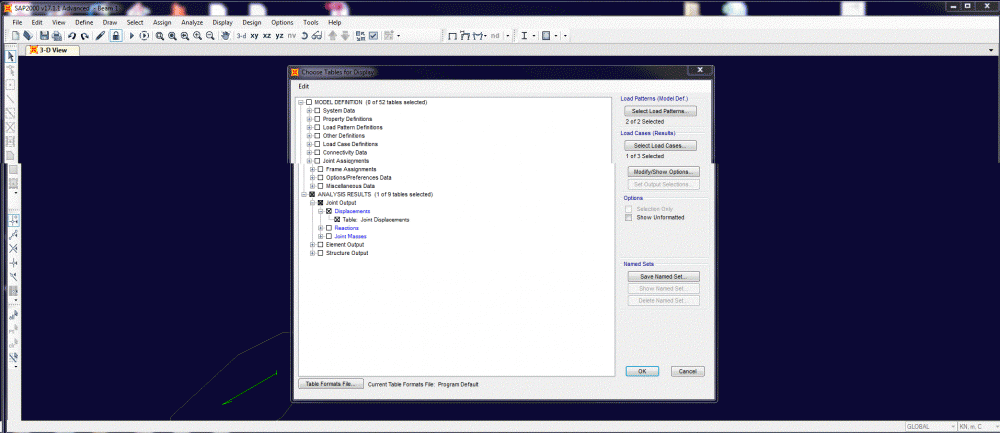Screen dimensions: 1000x433
Task: Check the MODEL DEFINITION checkbox
Action: tap(309, 103)
